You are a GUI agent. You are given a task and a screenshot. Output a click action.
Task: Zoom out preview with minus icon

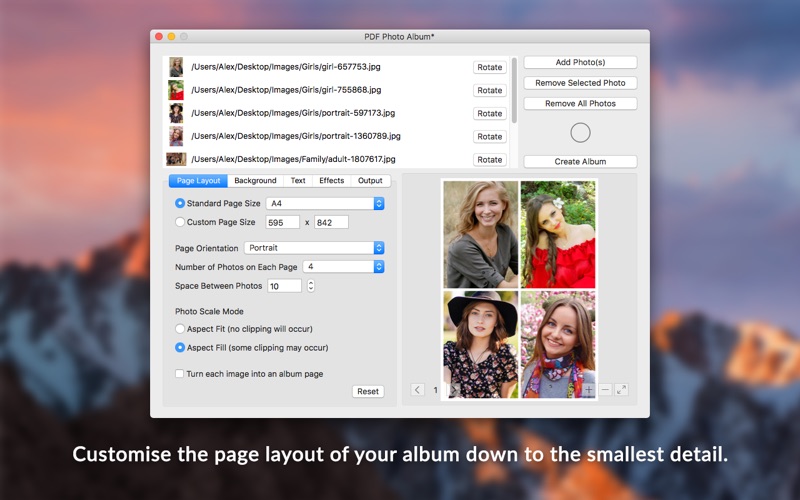(x=605, y=390)
